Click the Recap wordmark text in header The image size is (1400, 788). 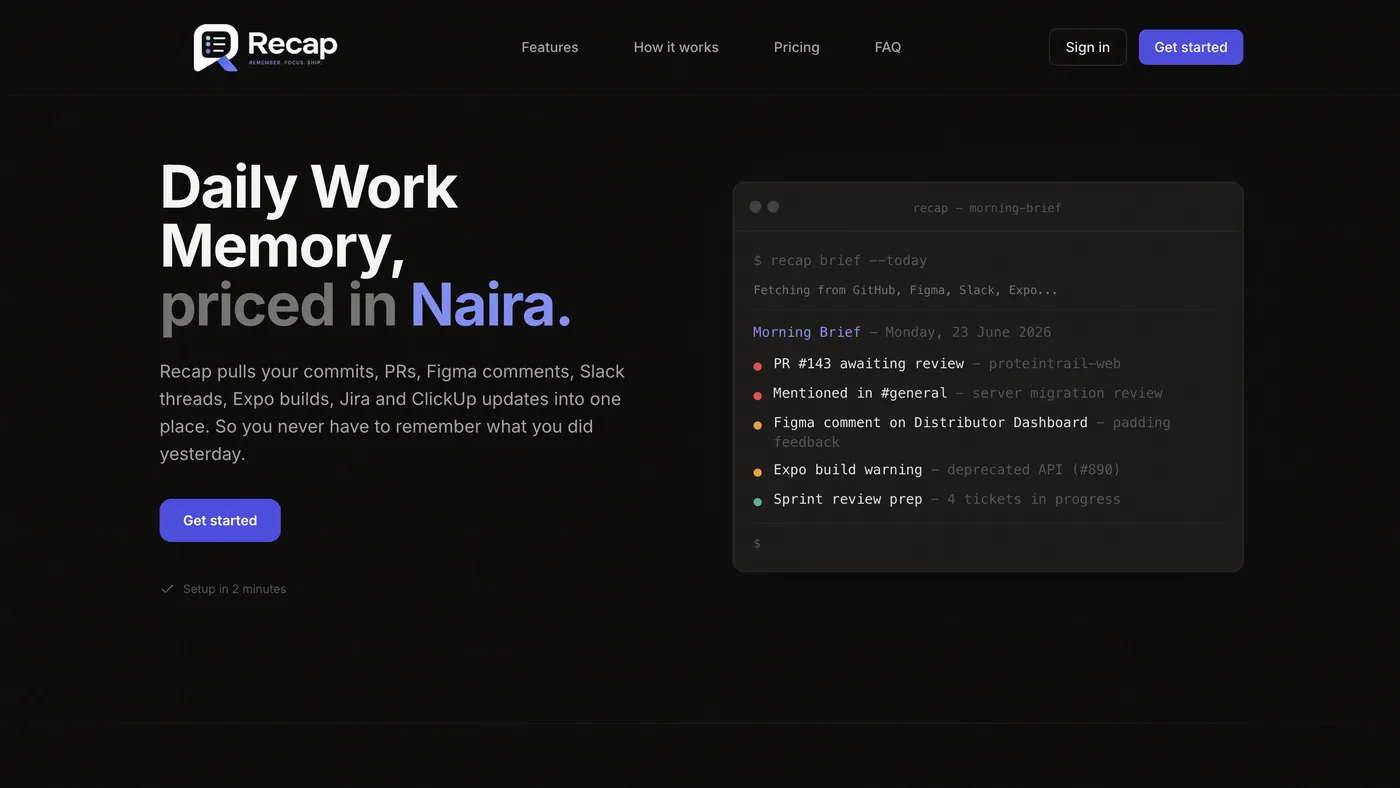292,44
